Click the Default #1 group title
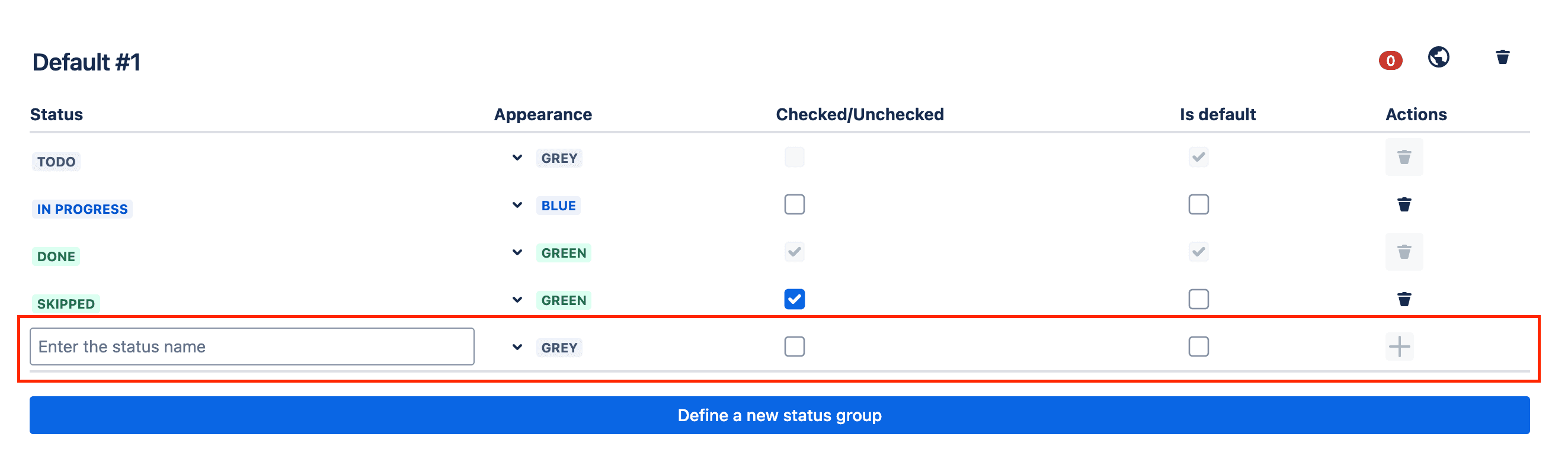This screenshot has height=462, width=1568. tap(85, 62)
